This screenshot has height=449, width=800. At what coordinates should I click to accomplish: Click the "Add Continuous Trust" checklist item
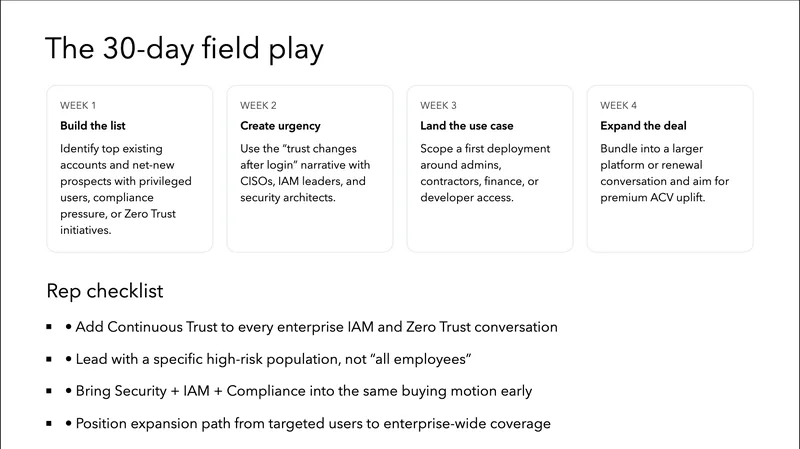pos(320,327)
